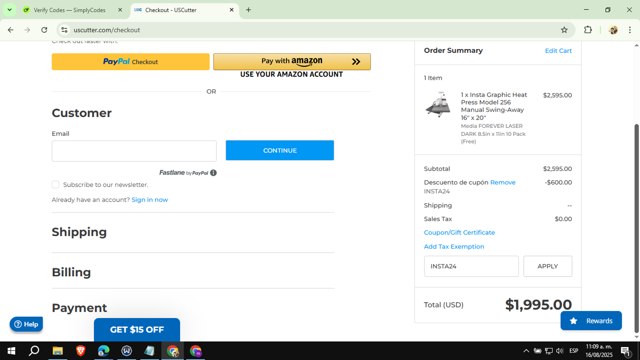Open the ESP language indicator

click(x=573, y=351)
